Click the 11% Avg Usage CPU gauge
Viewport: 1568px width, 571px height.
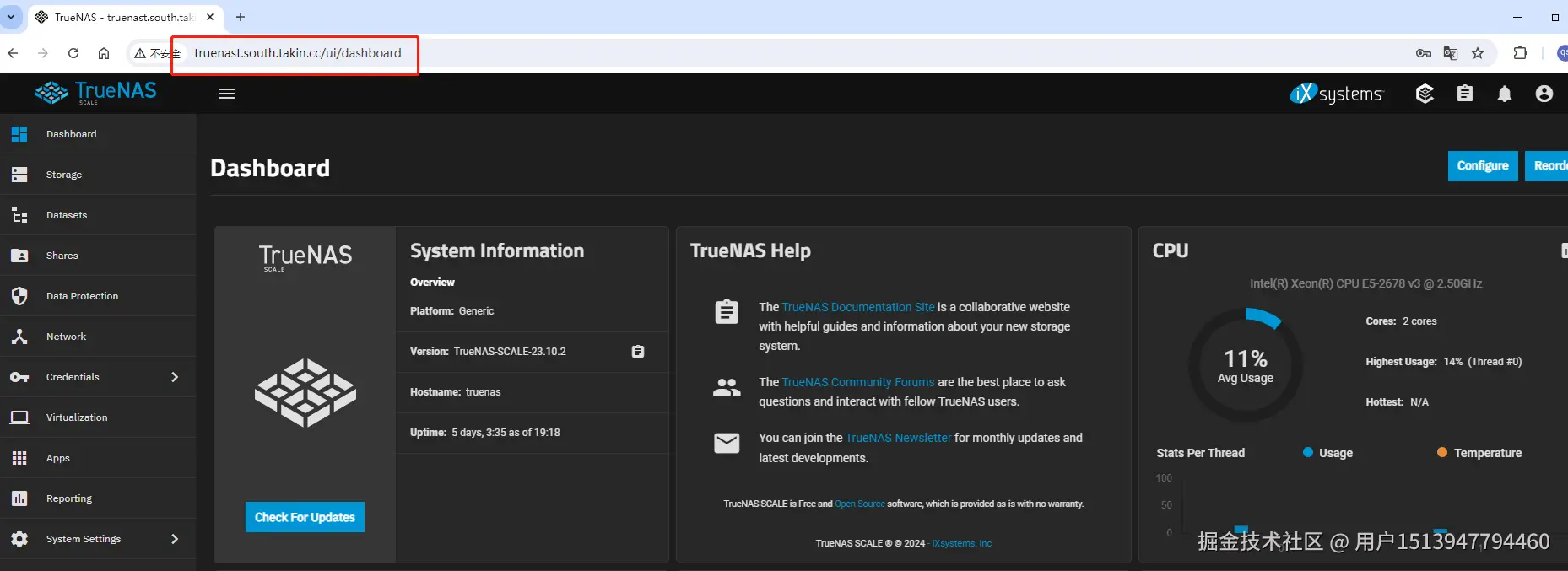coord(1246,365)
